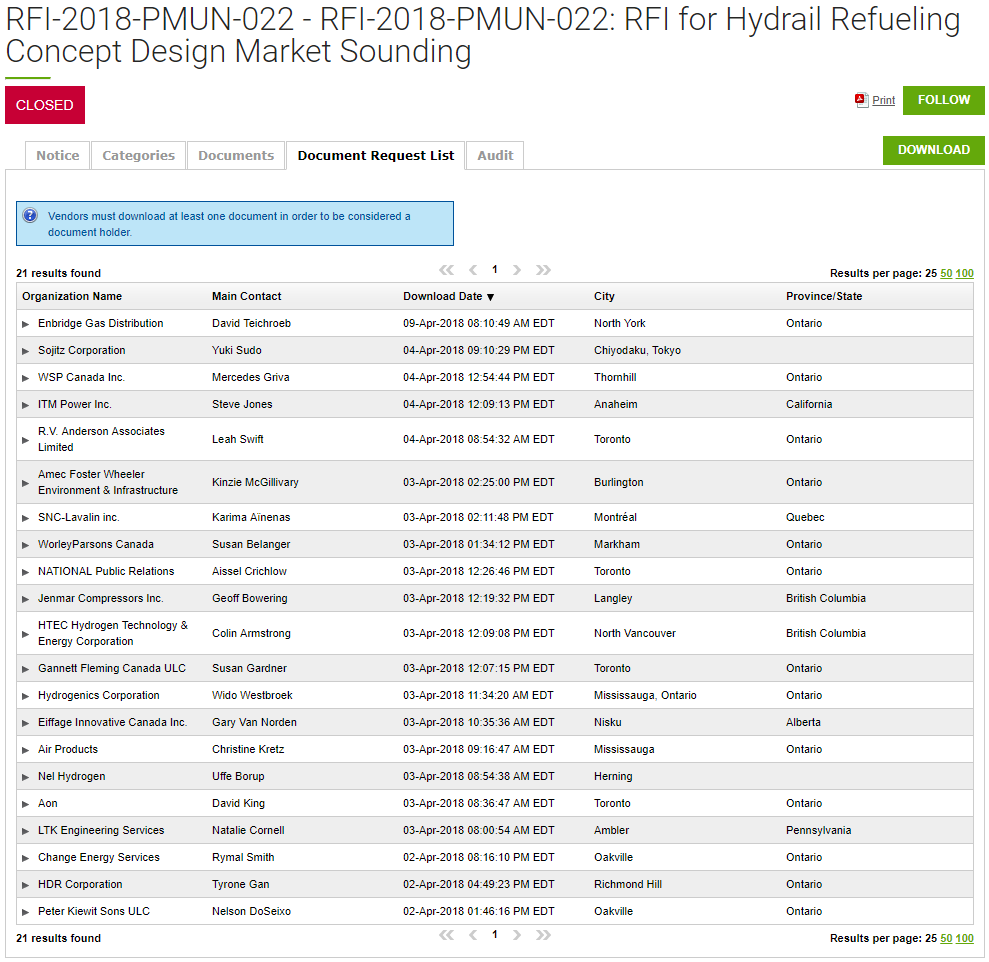The image size is (989, 962).
Task: Sort by Province/State column header
Action: click(x=824, y=296)
